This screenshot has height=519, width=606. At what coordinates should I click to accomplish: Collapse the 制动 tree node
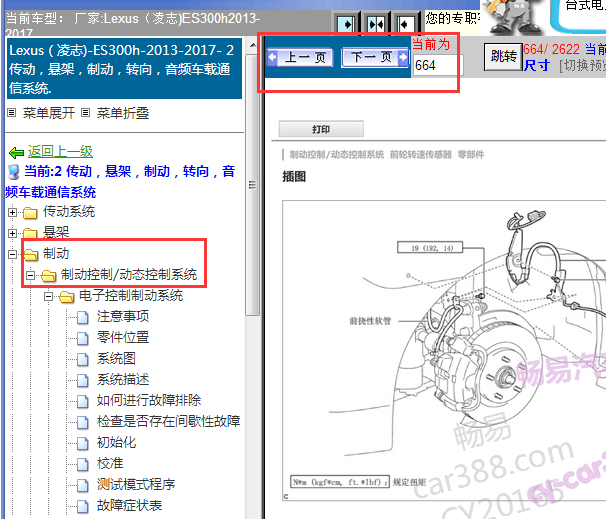12,254
